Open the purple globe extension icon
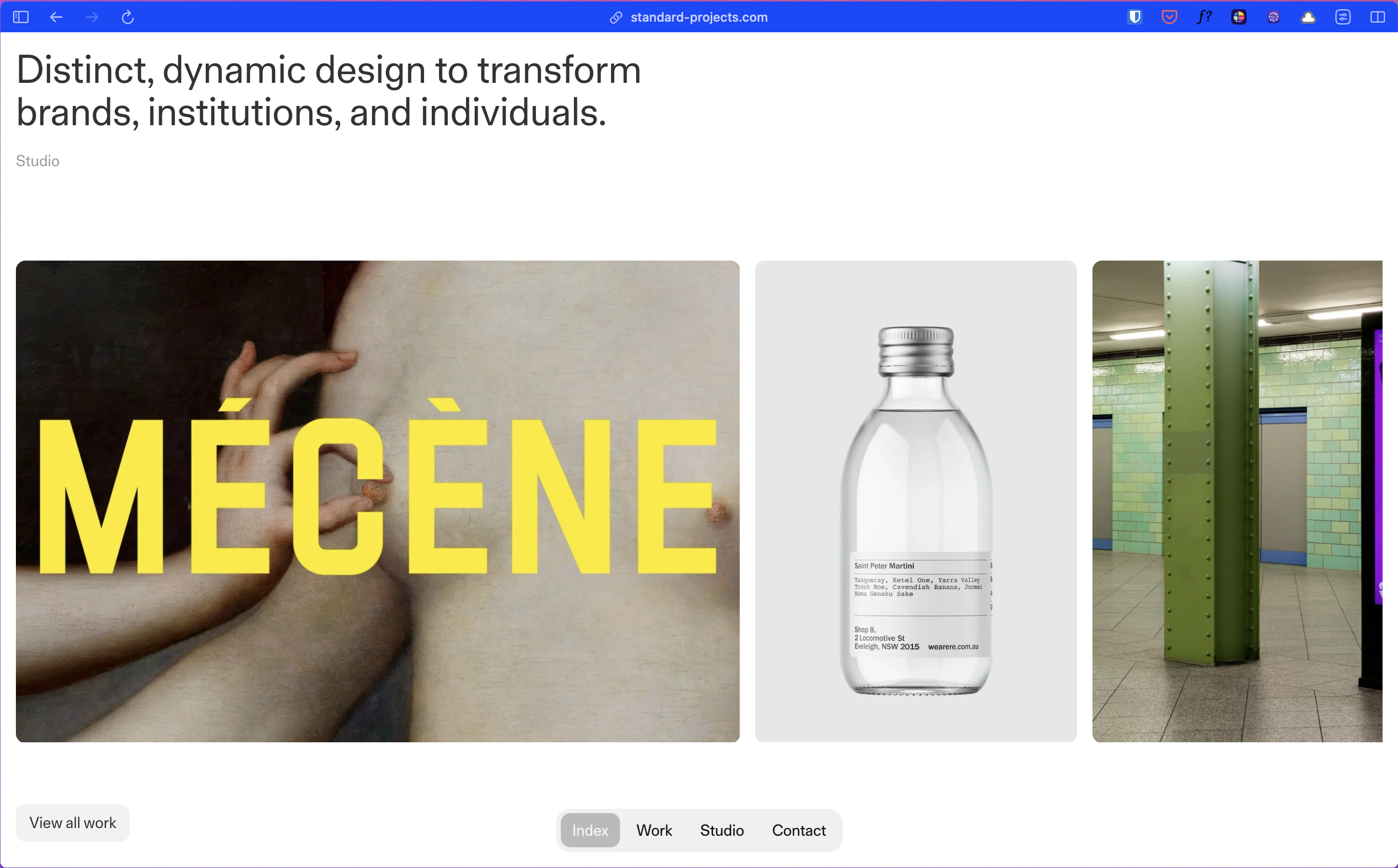The height and width of the screenshot is (868, 1398). click(1273, 17)
